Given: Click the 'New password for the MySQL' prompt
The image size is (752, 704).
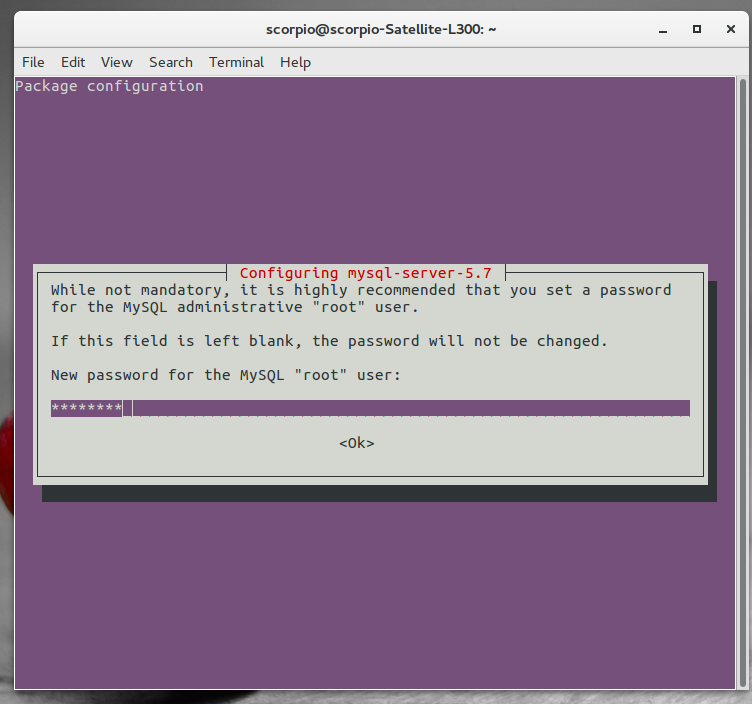Looking at the screenshot, I should click(x=225, y=375).
